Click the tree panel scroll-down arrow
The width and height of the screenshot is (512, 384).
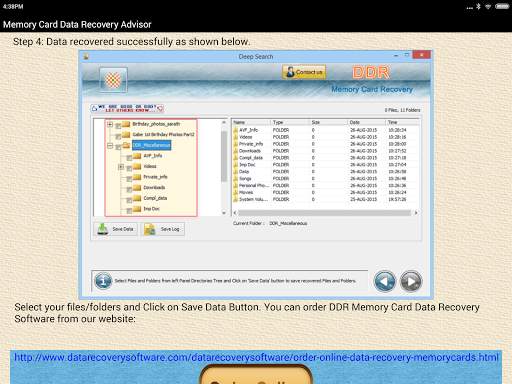point(224,213)
